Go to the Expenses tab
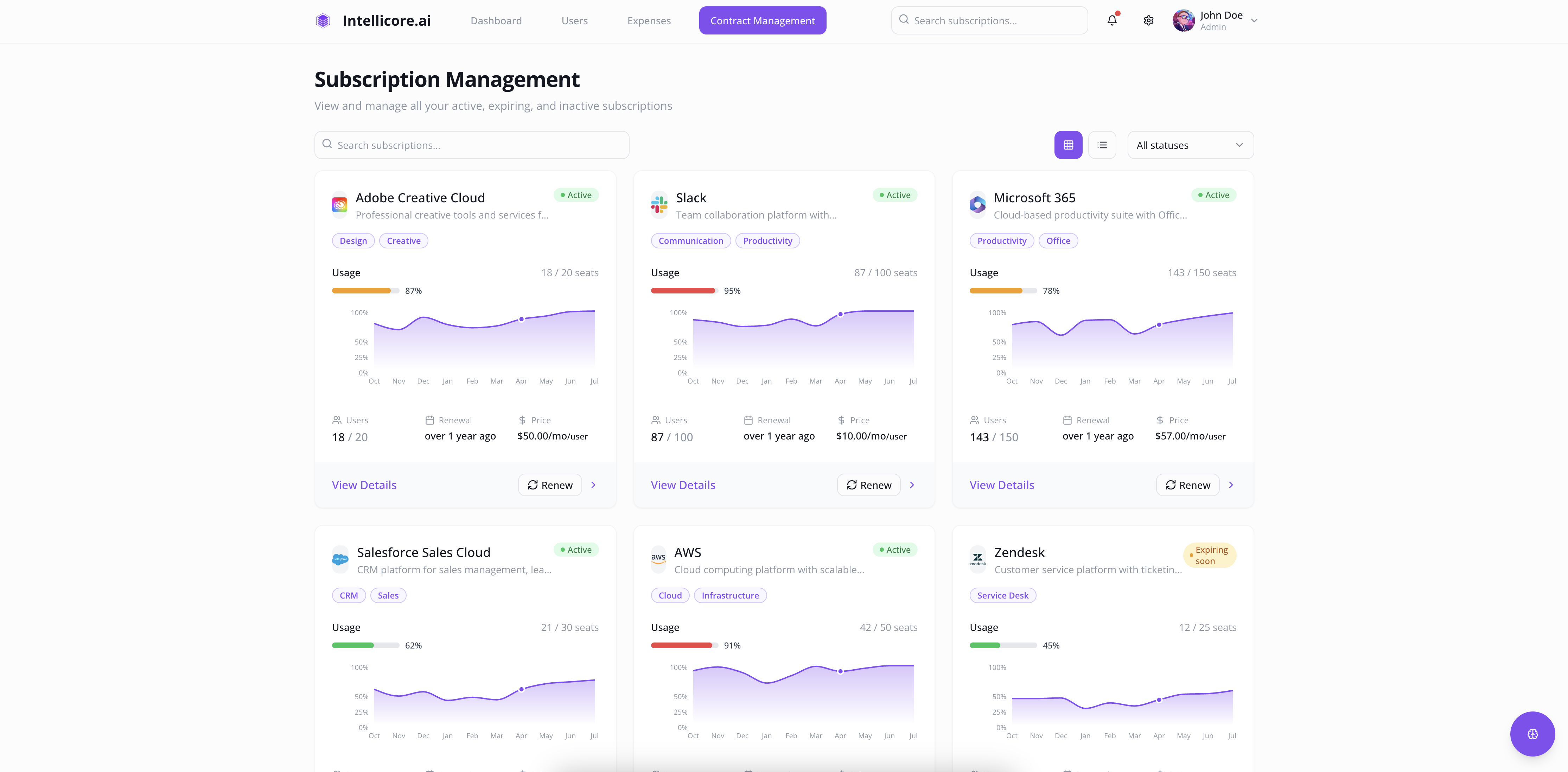The height and width of the screenshot is (772, 1568). pyautogui.click(x=649, y=21)
